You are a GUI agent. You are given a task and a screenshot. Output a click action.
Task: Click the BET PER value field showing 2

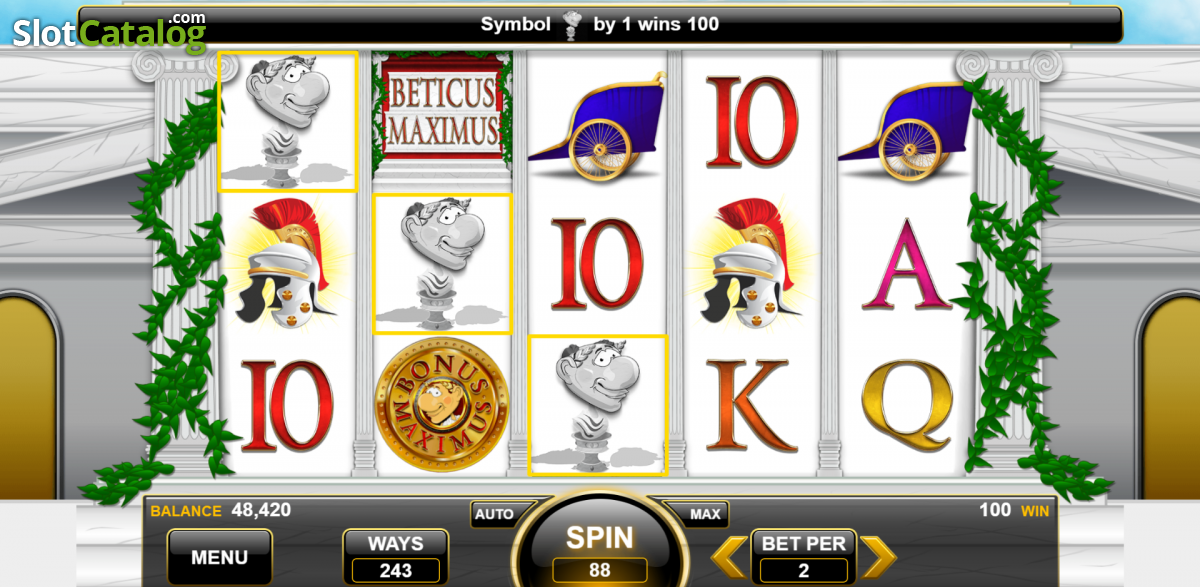804,571
